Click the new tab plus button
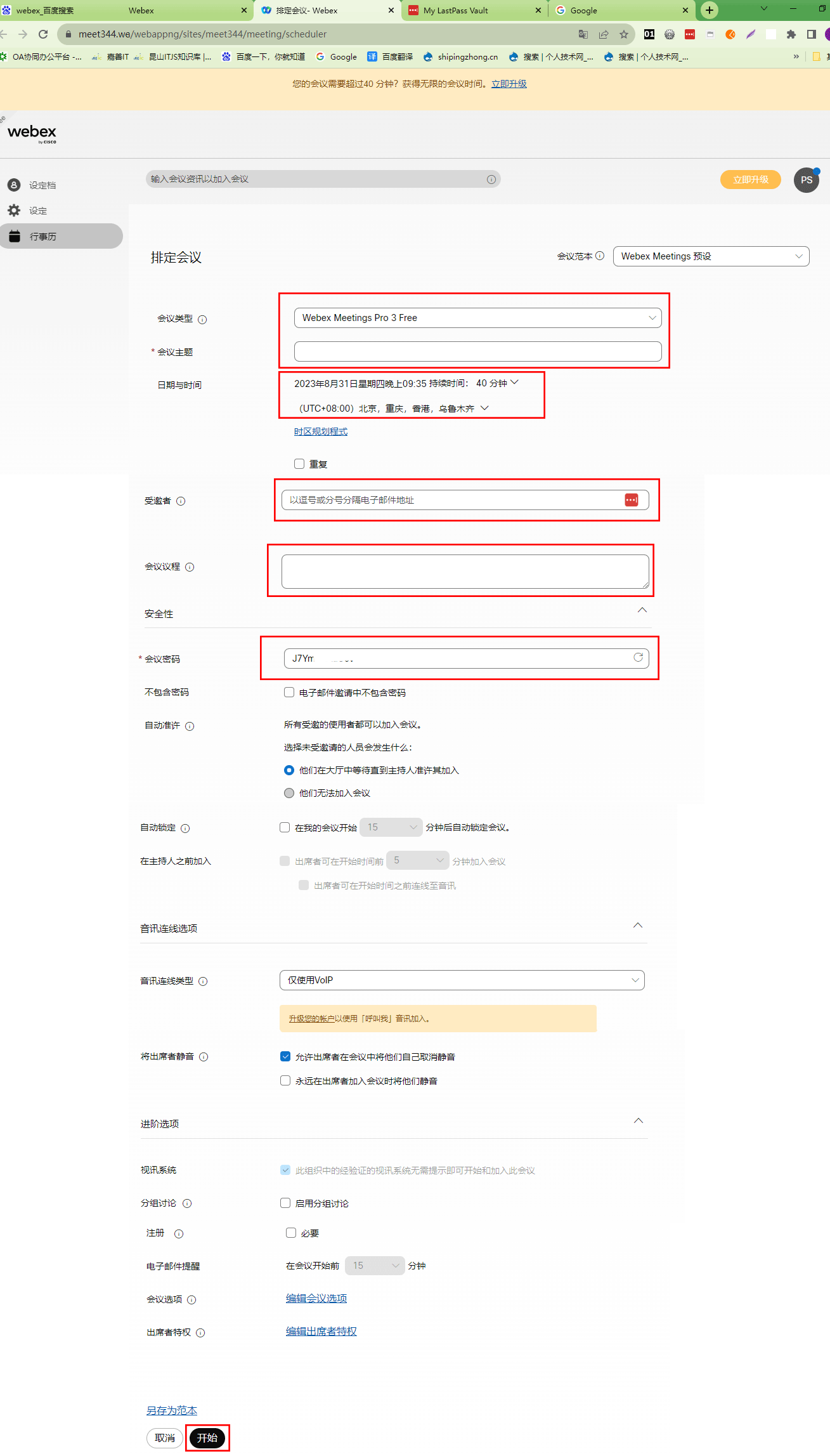The width and height of the screenshot is (830, 1456). click(710, 10)
